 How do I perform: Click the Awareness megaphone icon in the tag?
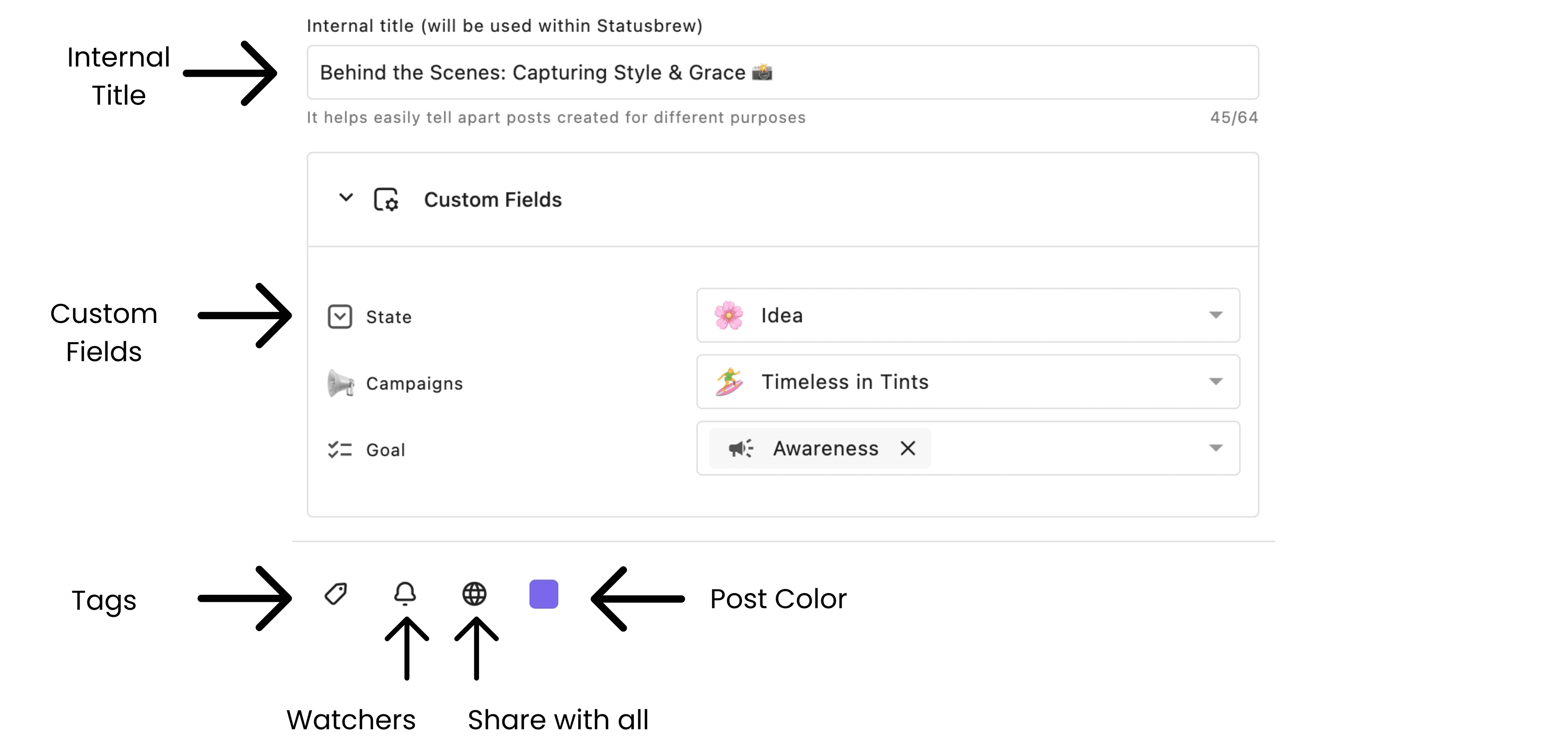pos(740,448)
